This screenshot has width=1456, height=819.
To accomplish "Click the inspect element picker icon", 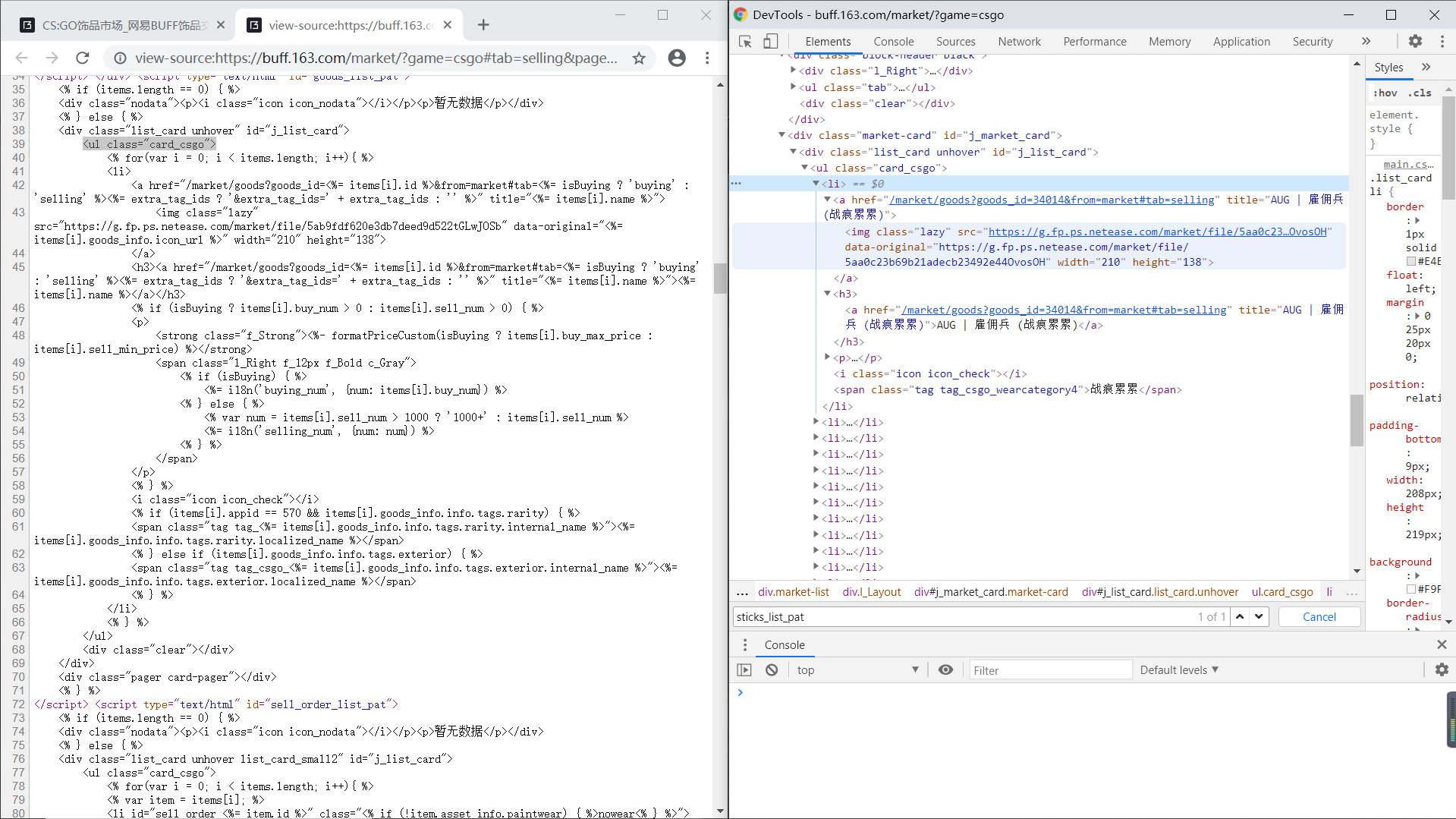I will point(745,42).
